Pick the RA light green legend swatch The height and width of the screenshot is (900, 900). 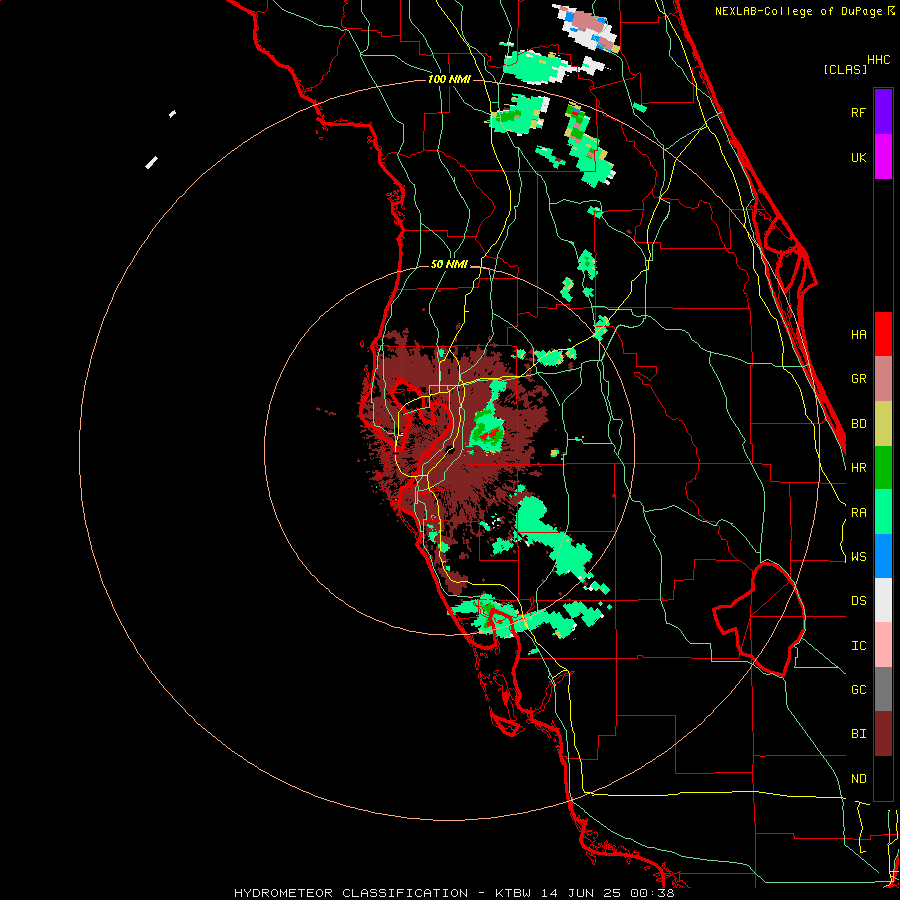(883, 512)
